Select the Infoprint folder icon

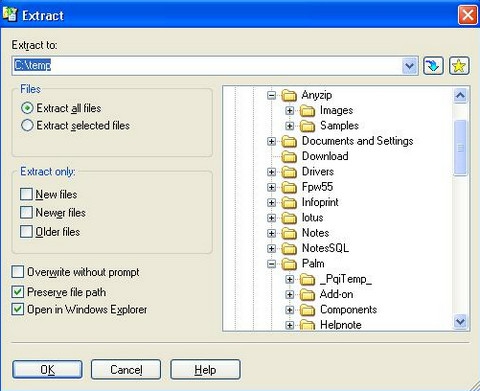(x=289, y=203)
